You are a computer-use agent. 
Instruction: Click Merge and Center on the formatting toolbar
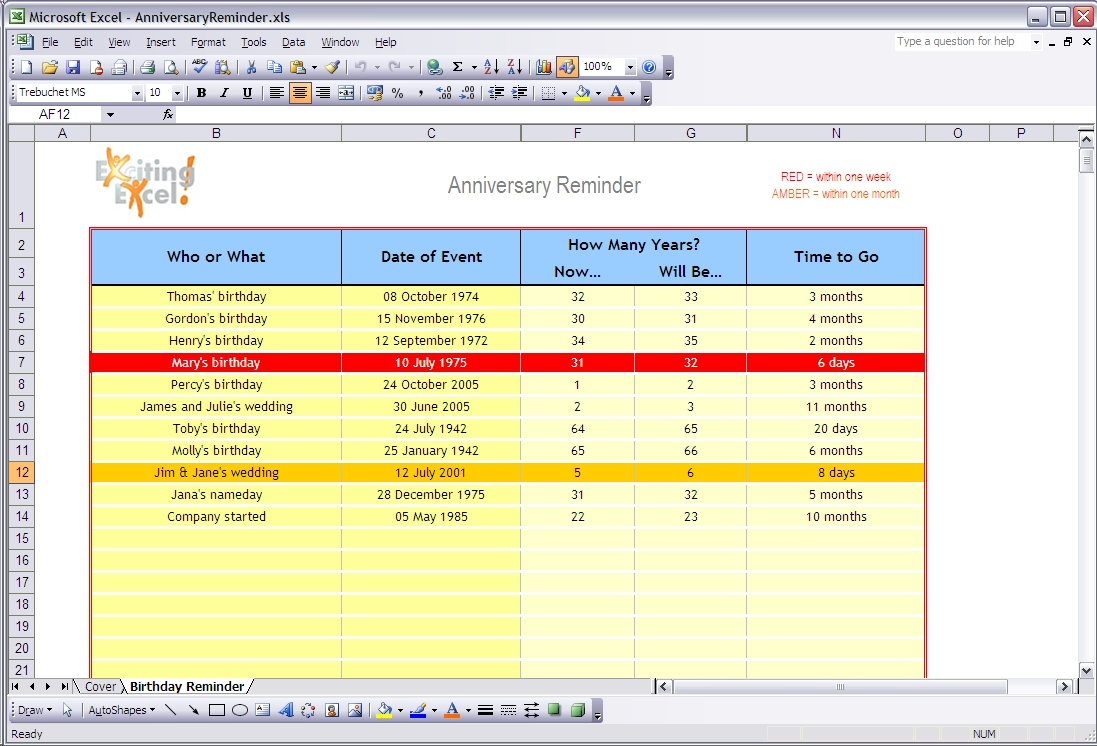click(345, 92)
